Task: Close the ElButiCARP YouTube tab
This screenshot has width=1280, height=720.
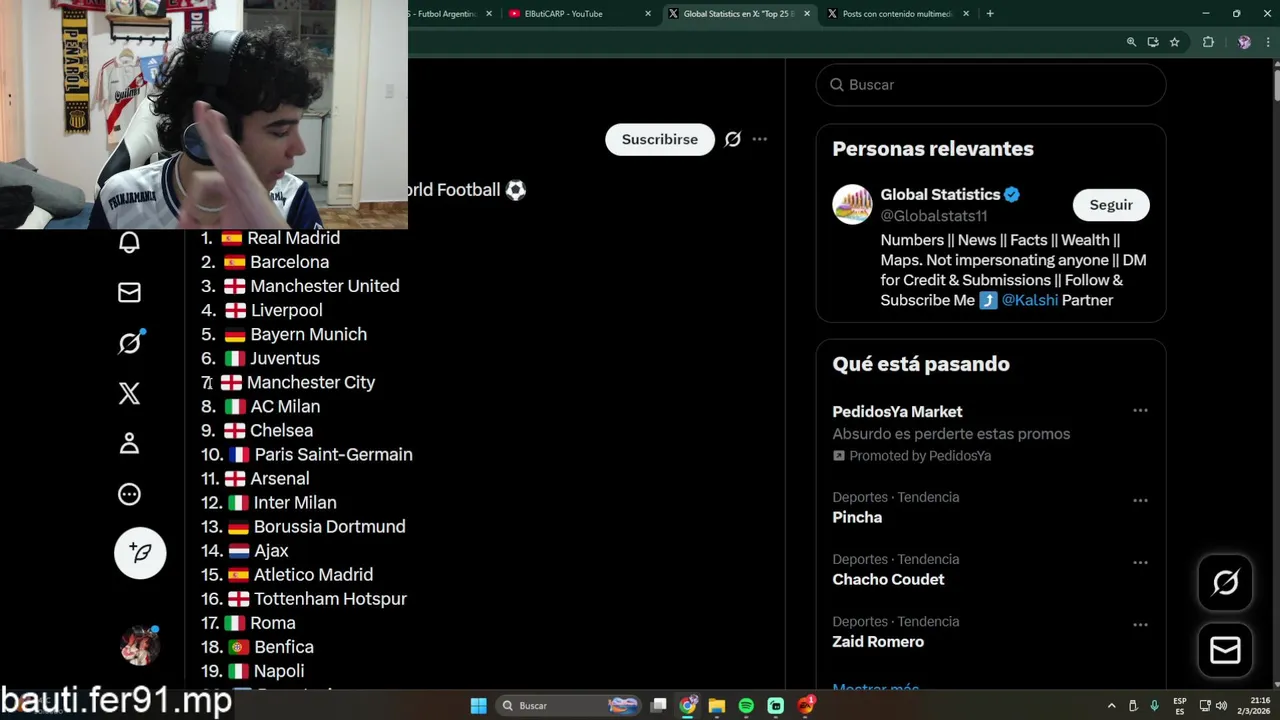Action: 648,14
